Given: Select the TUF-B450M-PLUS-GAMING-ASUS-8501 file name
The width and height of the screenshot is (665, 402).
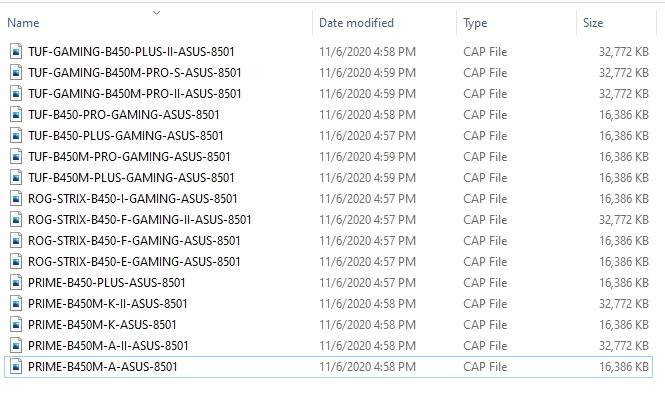Looking at the screenshot, I should tap(130, 177).
